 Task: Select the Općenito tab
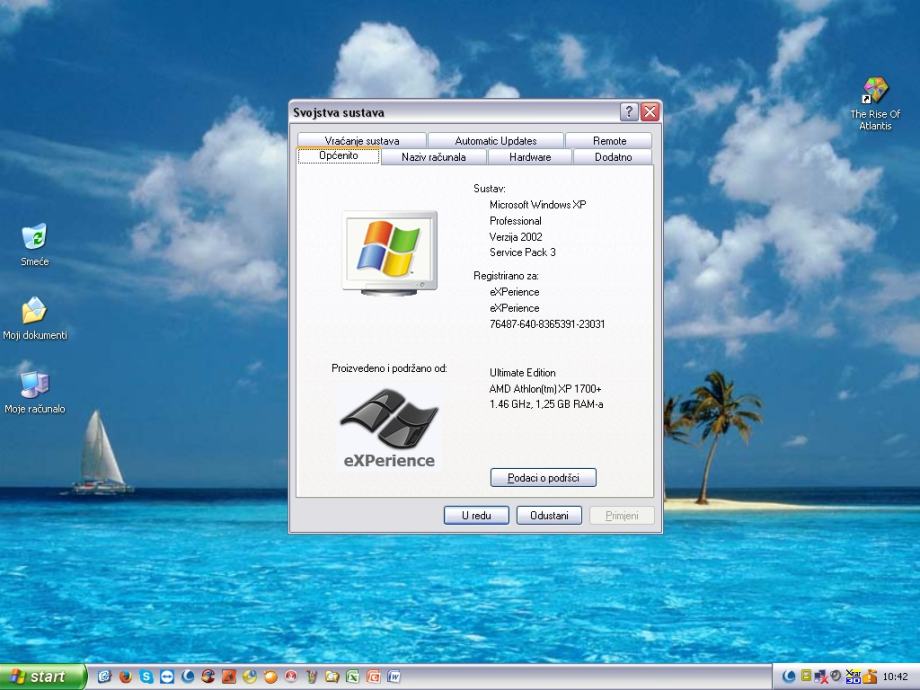(x=339, y=155)
